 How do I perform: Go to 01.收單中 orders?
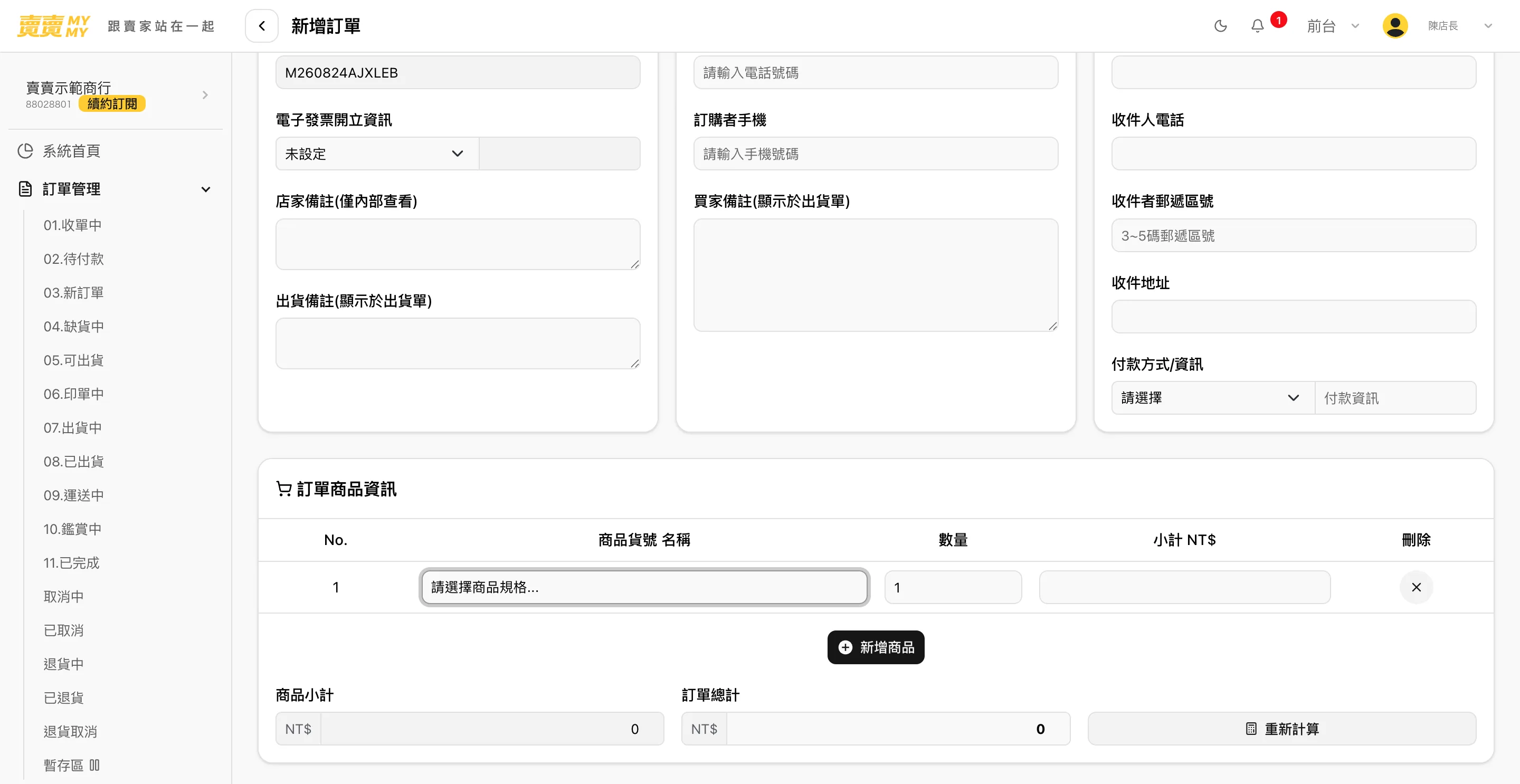click(72, 225)
